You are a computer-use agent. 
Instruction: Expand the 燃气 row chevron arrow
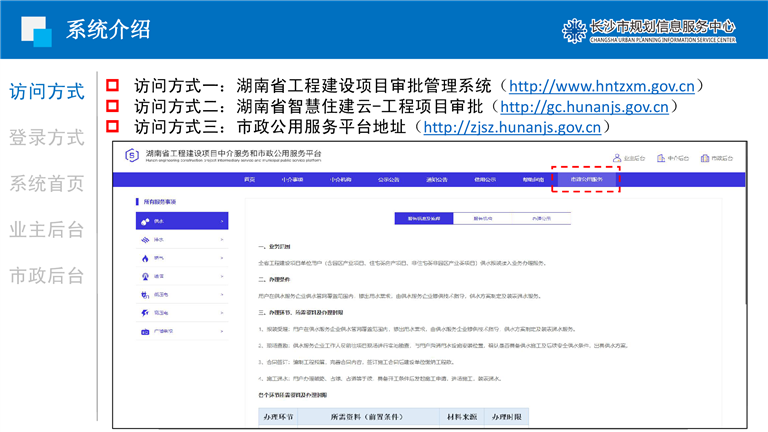coord(223,258)
